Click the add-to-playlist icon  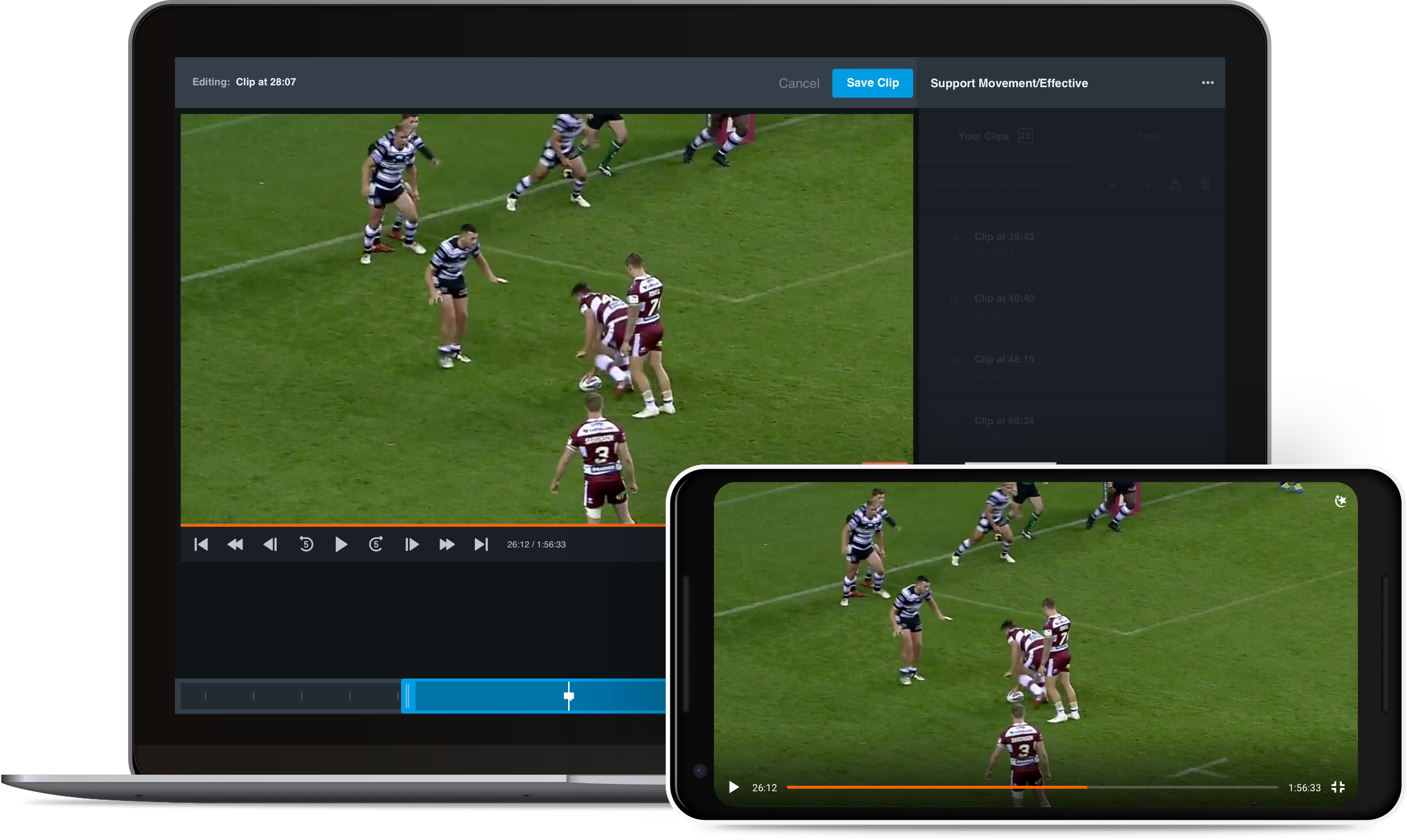point(1144,184)
